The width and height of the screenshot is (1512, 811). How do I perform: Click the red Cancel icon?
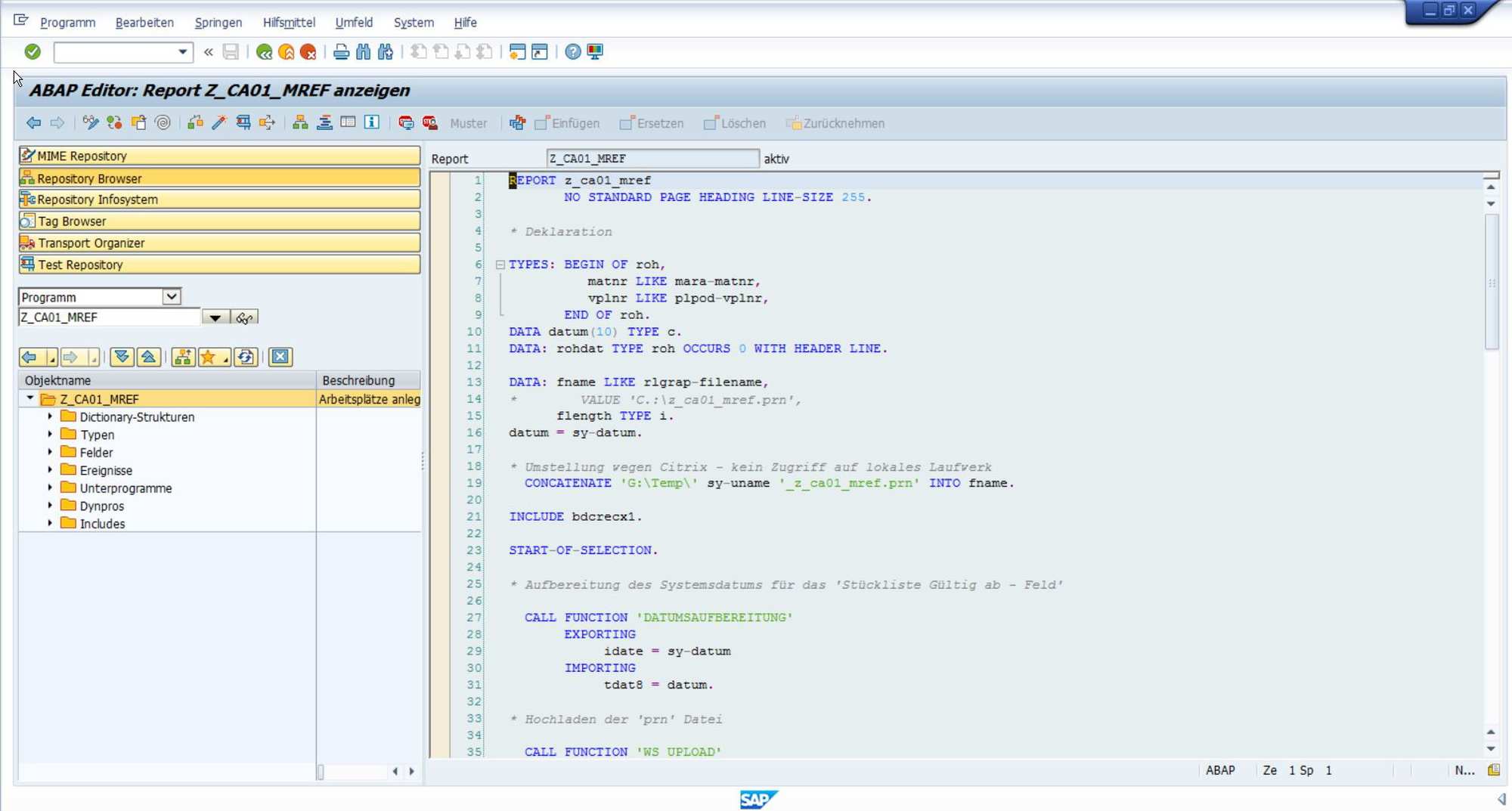[x=308, y=51]
